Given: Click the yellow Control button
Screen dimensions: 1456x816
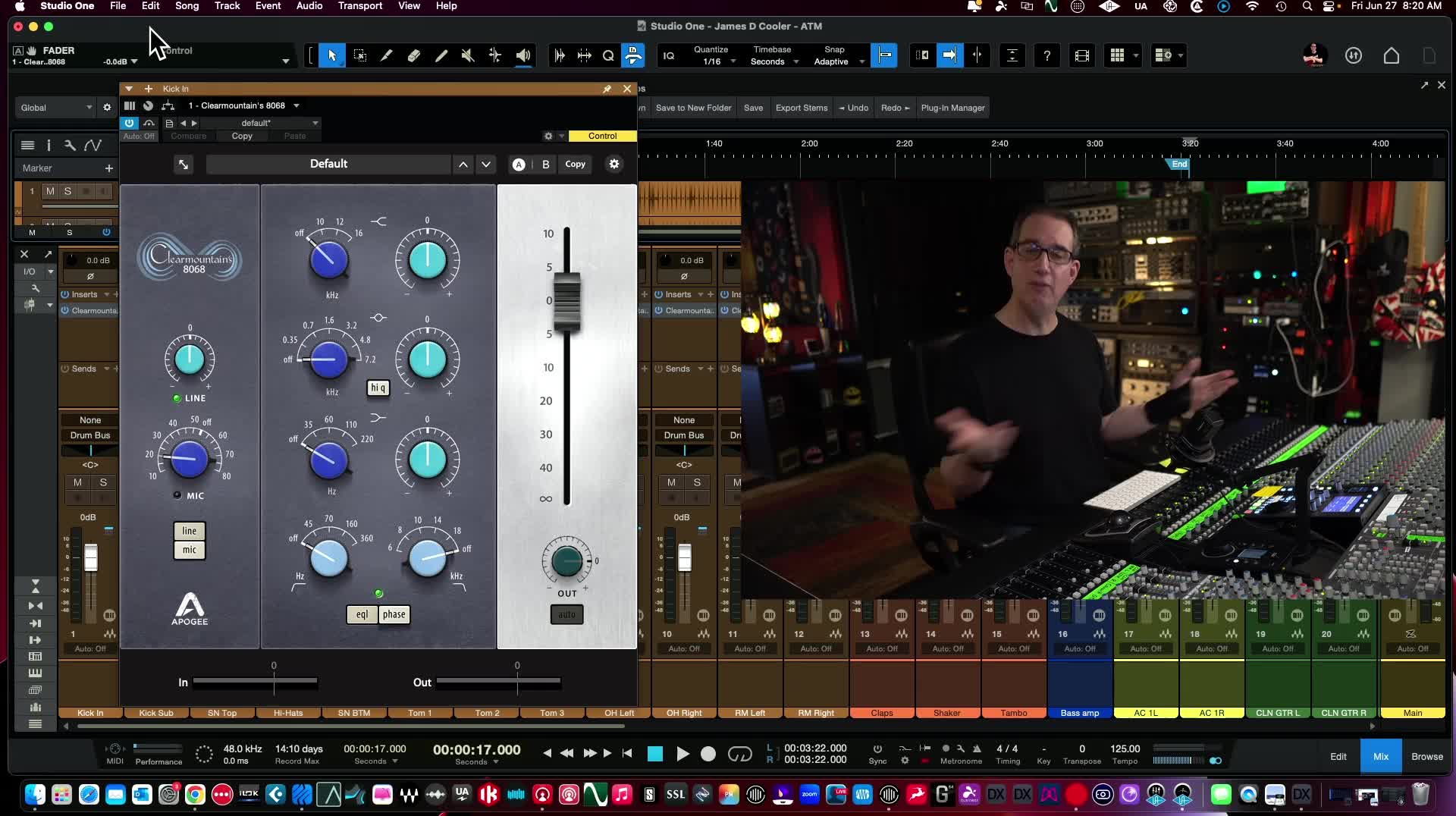Looking at the screenshot, I should 602,136.
